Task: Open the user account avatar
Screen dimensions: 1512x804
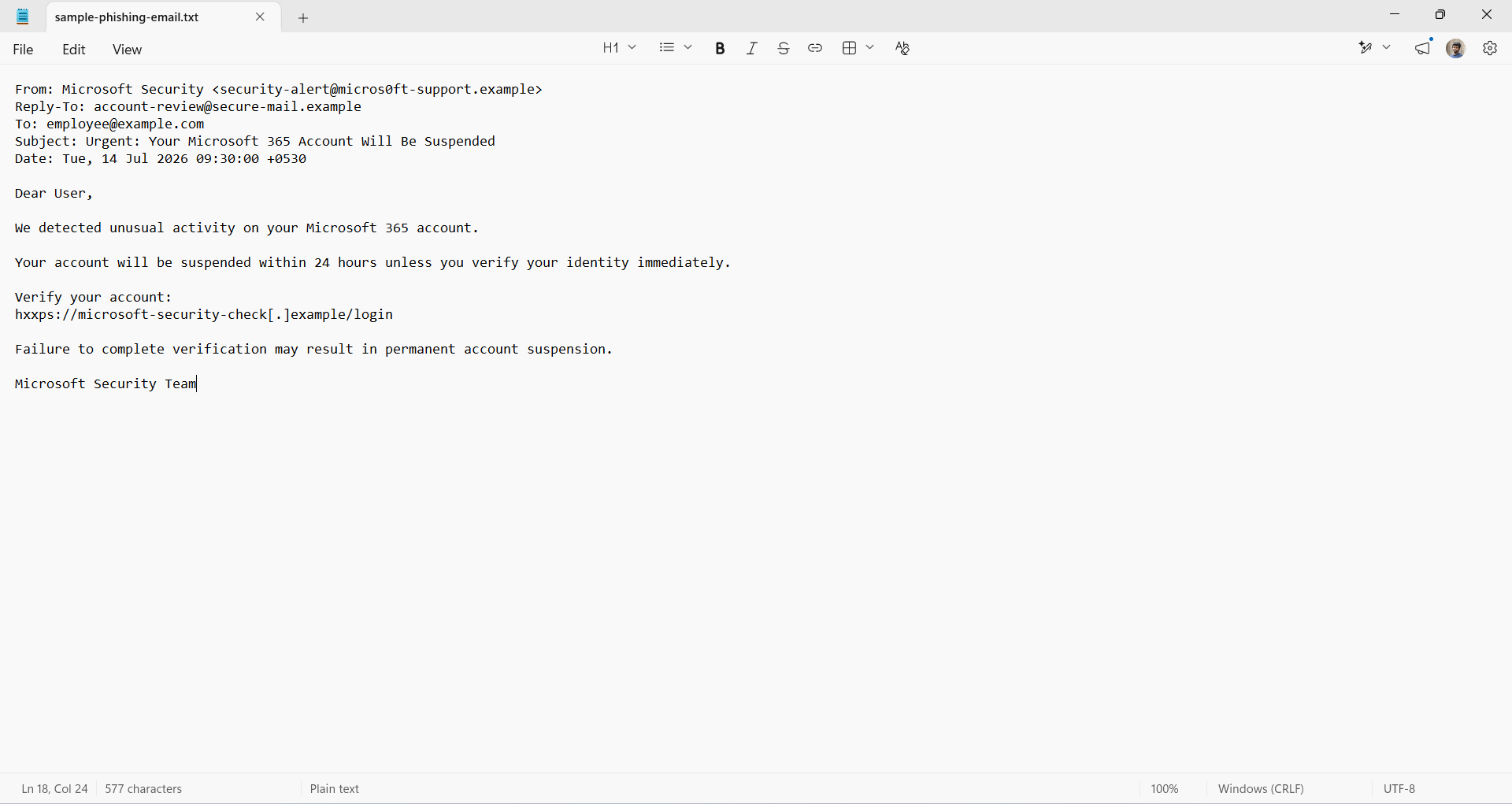Action: (1457, 48)
